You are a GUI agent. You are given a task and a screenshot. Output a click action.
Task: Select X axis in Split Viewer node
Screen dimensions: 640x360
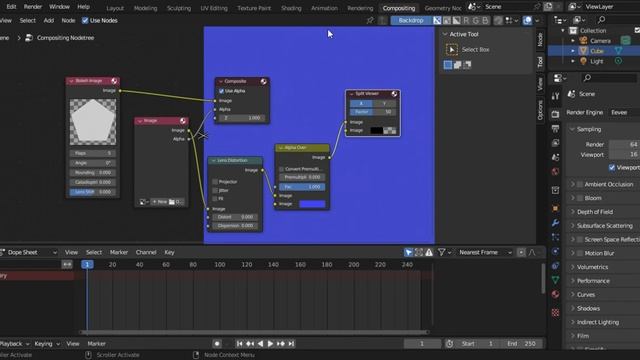[x=361, y=104]
